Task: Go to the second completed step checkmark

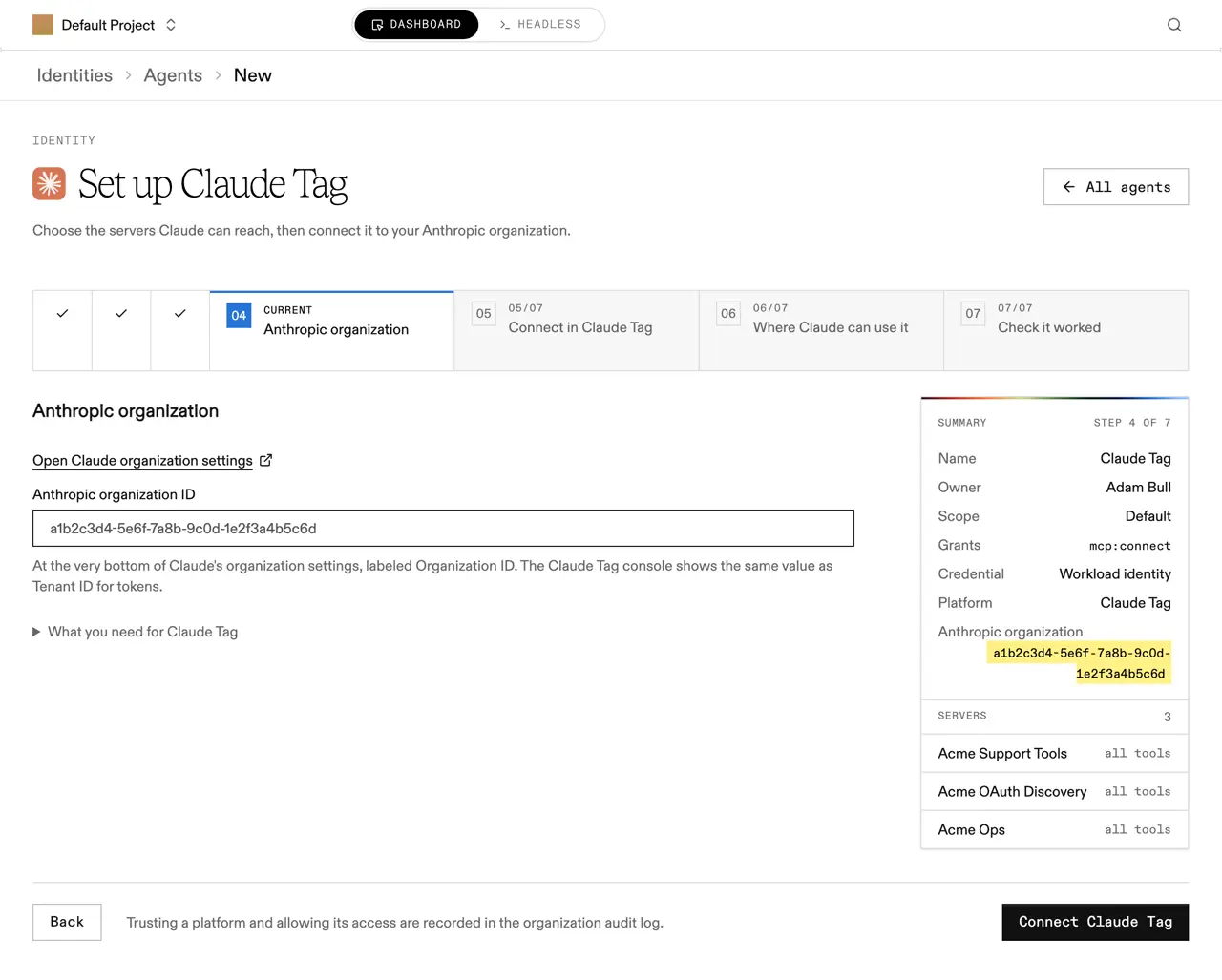Action: click(121, 313)
